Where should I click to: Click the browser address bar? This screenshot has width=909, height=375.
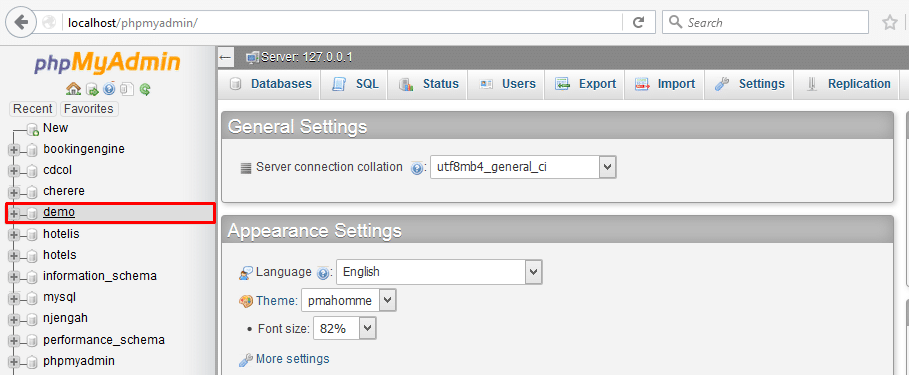click(x=342, y=23)
